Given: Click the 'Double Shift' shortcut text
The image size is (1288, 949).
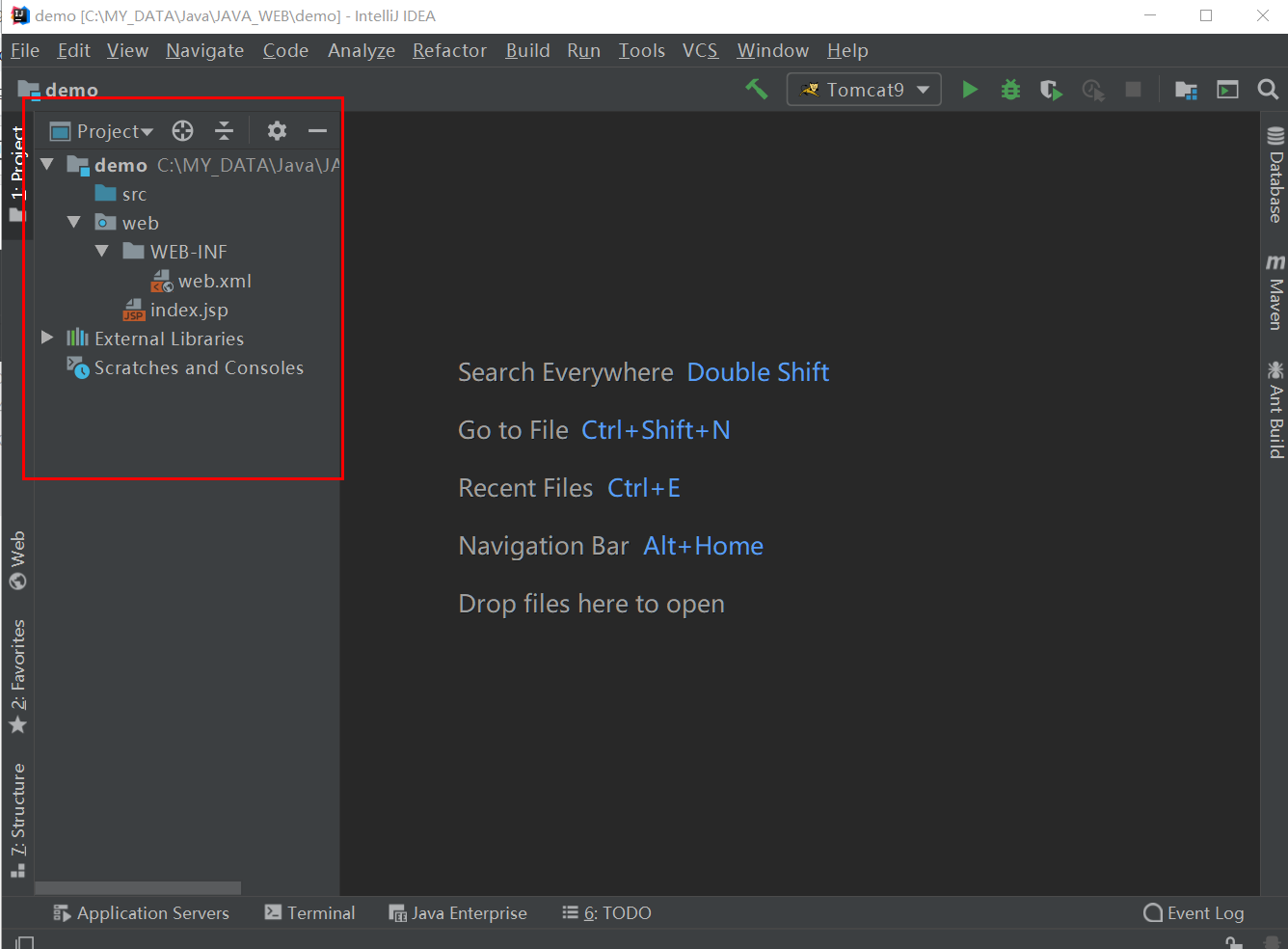Looking at the screenshot, I should (x=758, y=372).
